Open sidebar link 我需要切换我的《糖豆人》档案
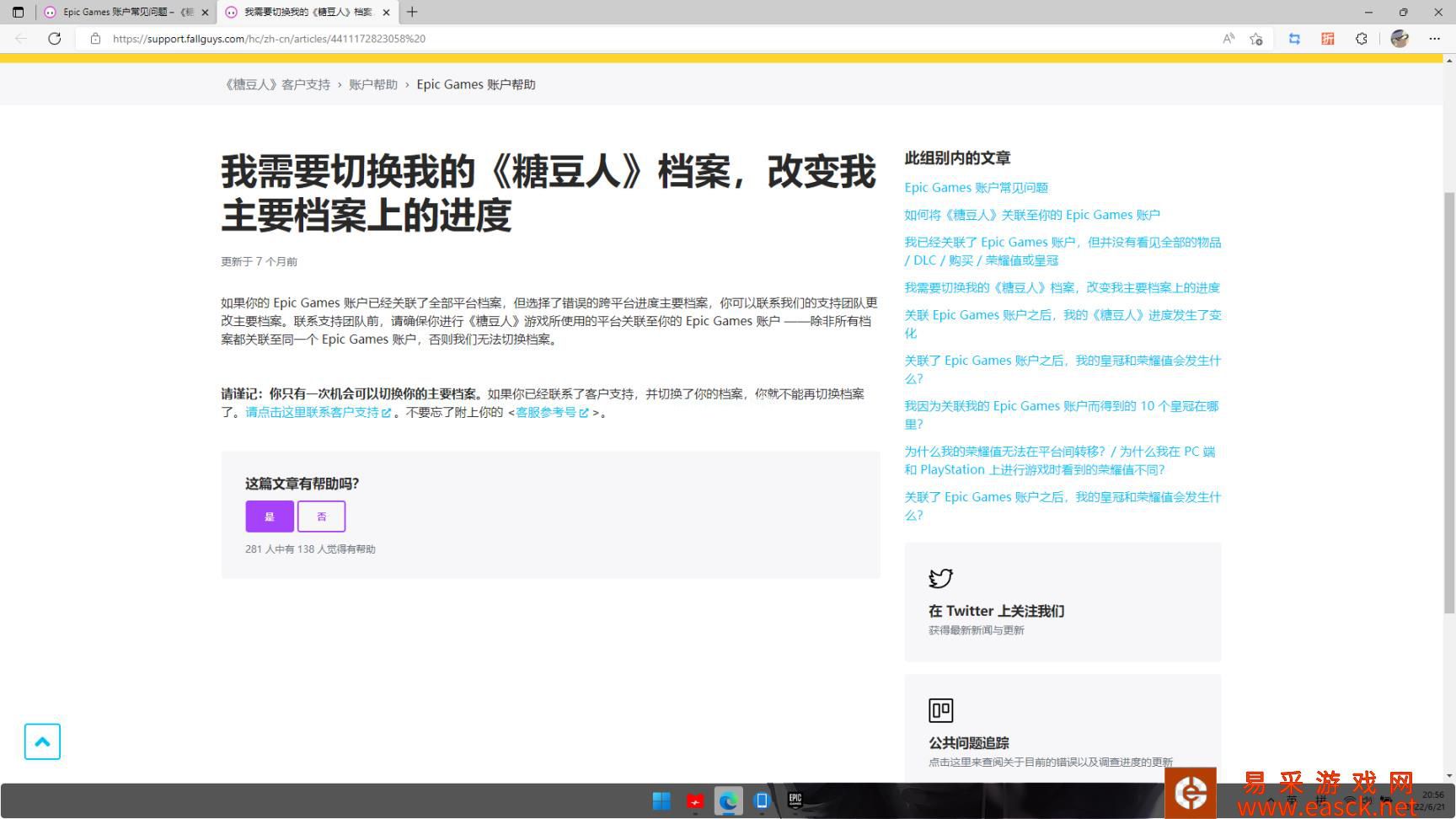 coord(1062,287)
